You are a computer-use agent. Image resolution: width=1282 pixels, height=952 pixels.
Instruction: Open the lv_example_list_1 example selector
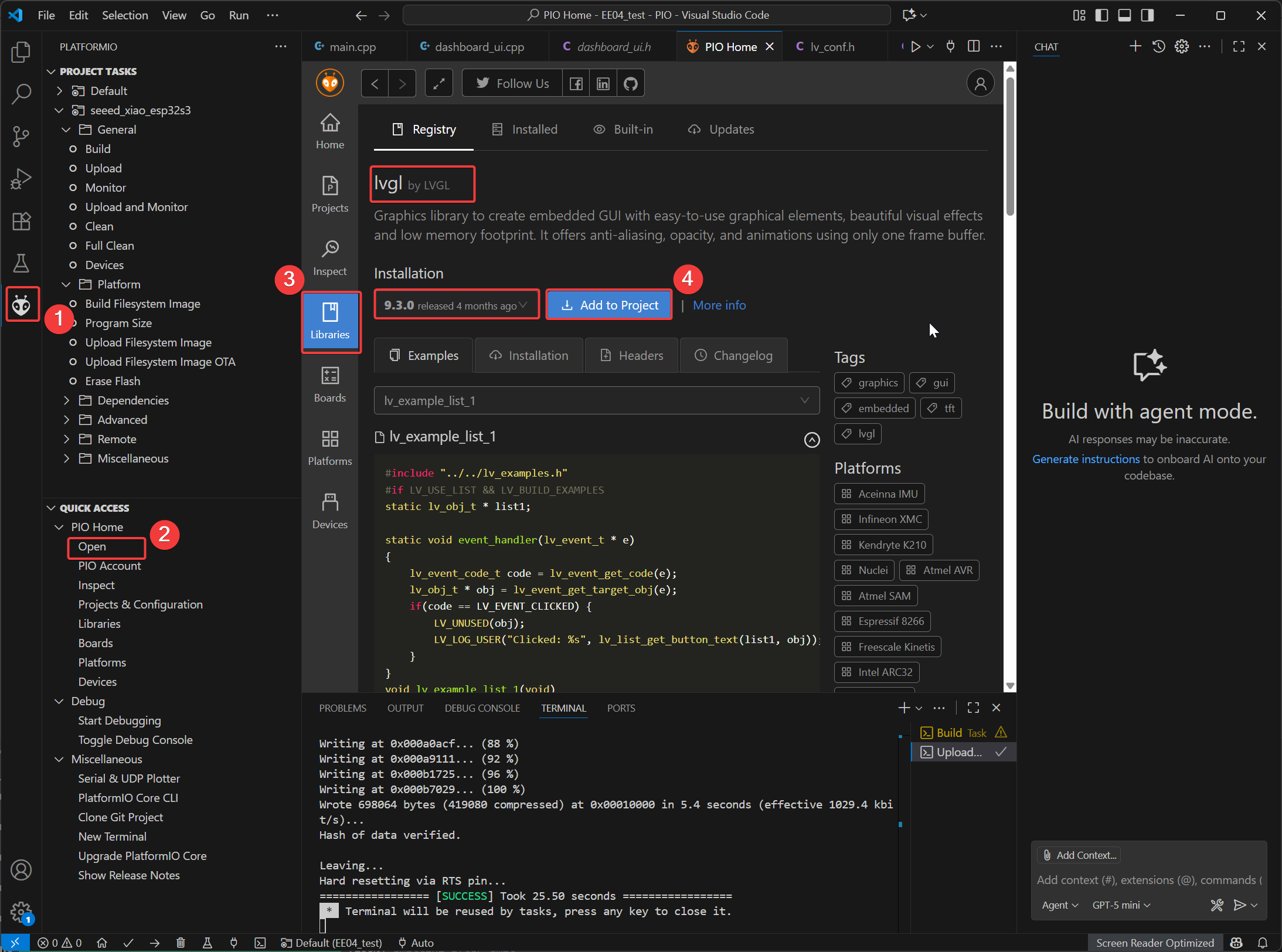(x=596, y=400)
